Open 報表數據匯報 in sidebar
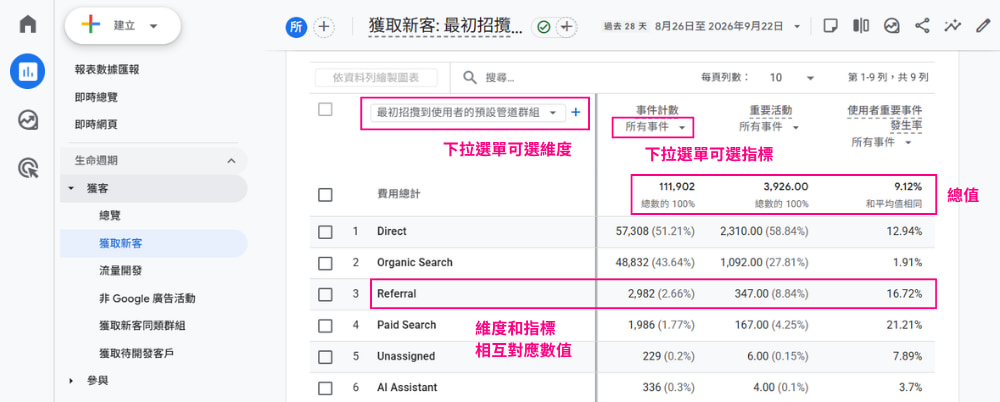 click(107, 70)
